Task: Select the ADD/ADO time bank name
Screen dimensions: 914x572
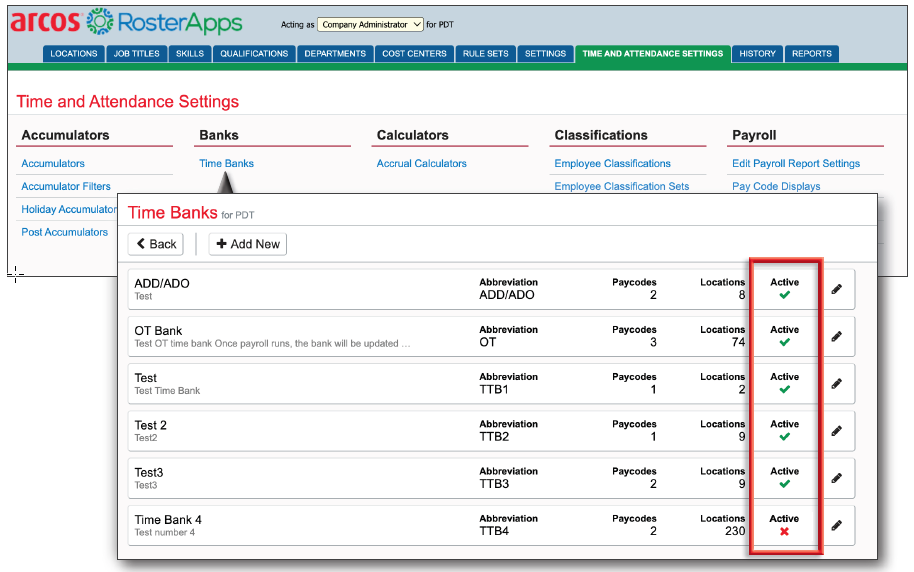Action: click(162, 283)
